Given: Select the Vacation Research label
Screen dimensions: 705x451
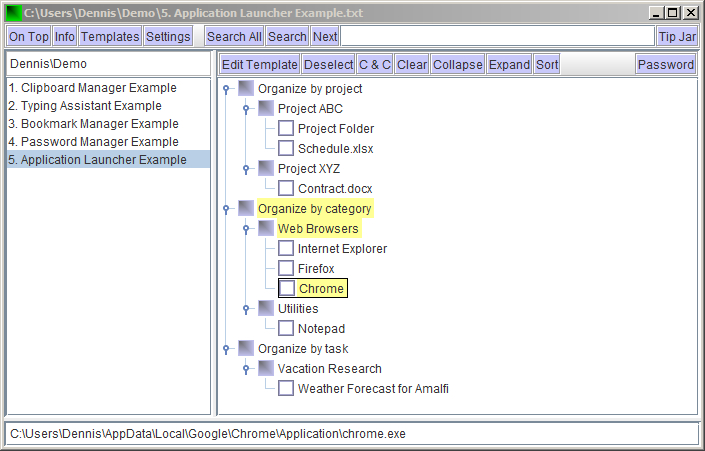Looking at the screenshot, I should click(x=330, y=369).
